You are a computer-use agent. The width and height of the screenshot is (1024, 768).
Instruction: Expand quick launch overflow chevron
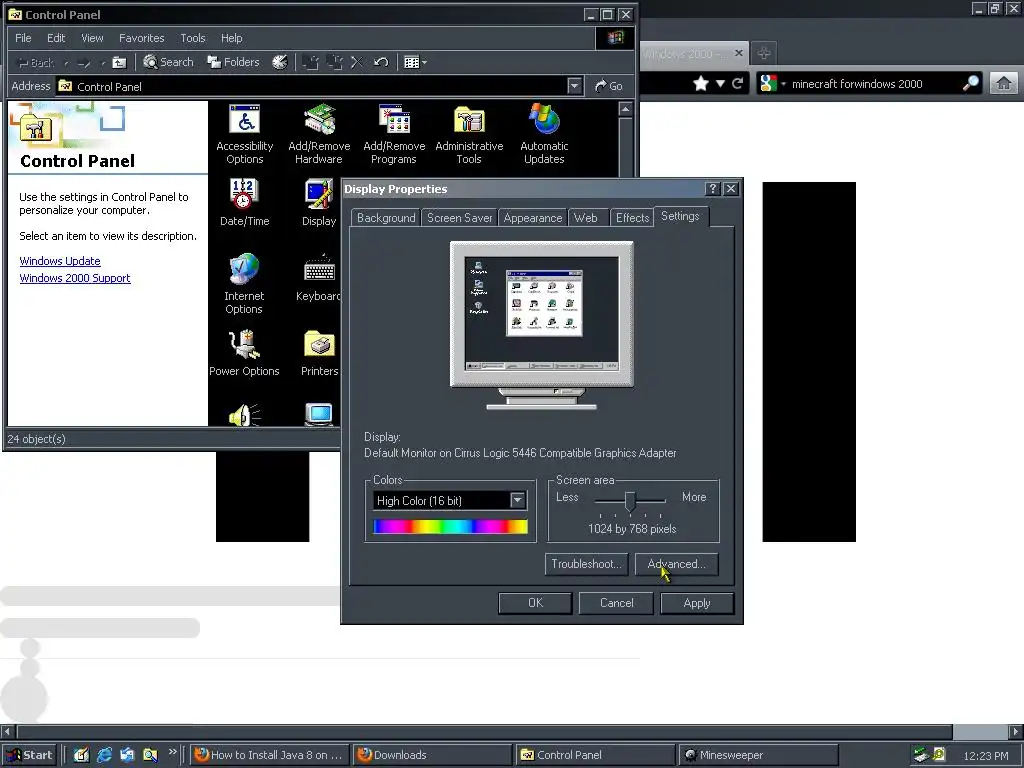172,752
